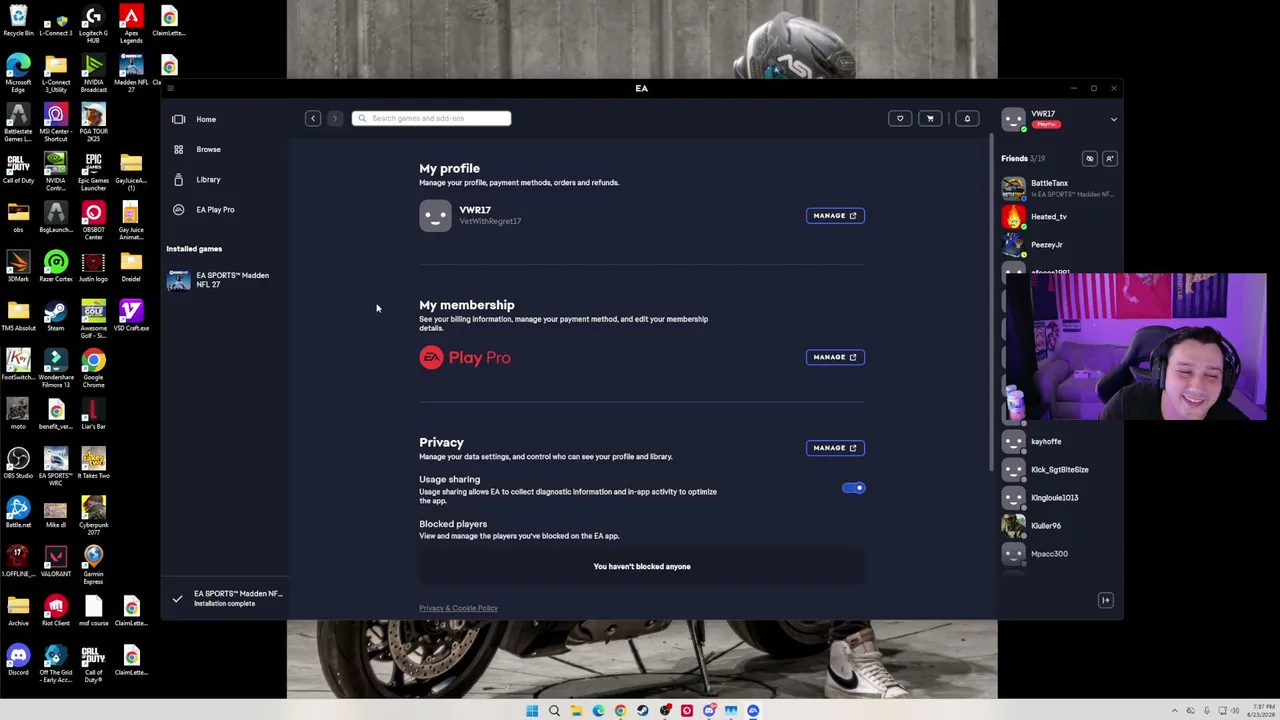The height and width of the screenshot is (720, 1280).
Task: Collapse the friends panel with the arrow icon
Action: pyautogui.click(x=1105, y=600)
